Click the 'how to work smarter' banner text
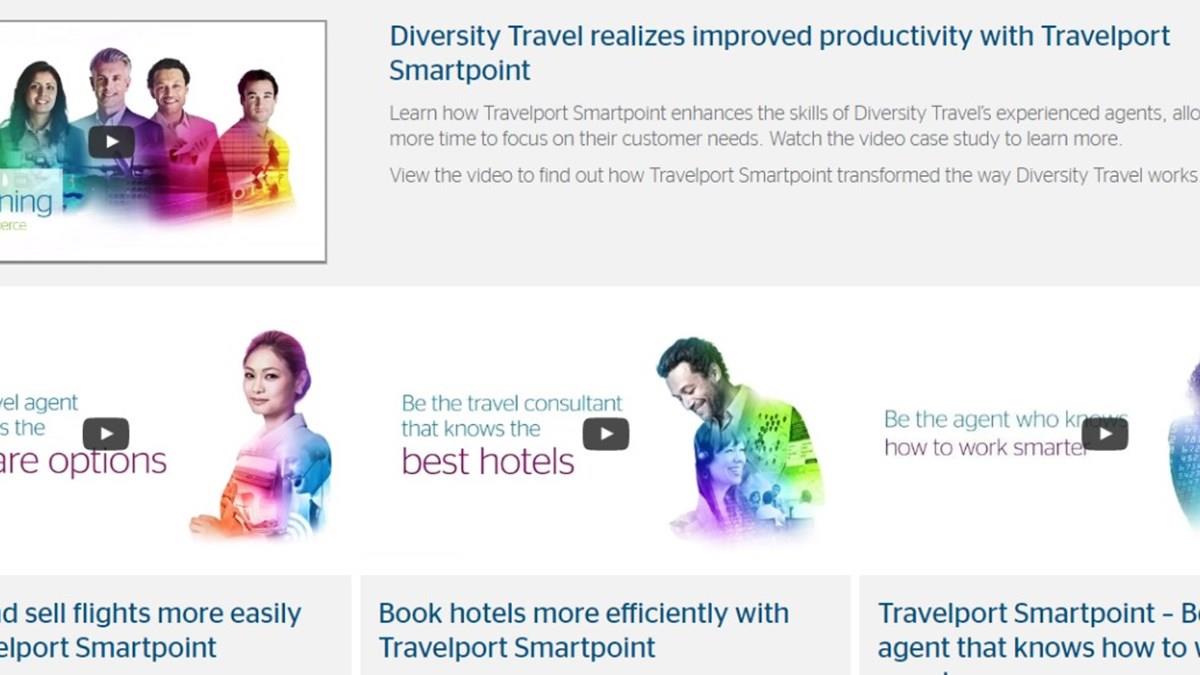The width and height of the screenshot is (1200, 675). point(985,447)
